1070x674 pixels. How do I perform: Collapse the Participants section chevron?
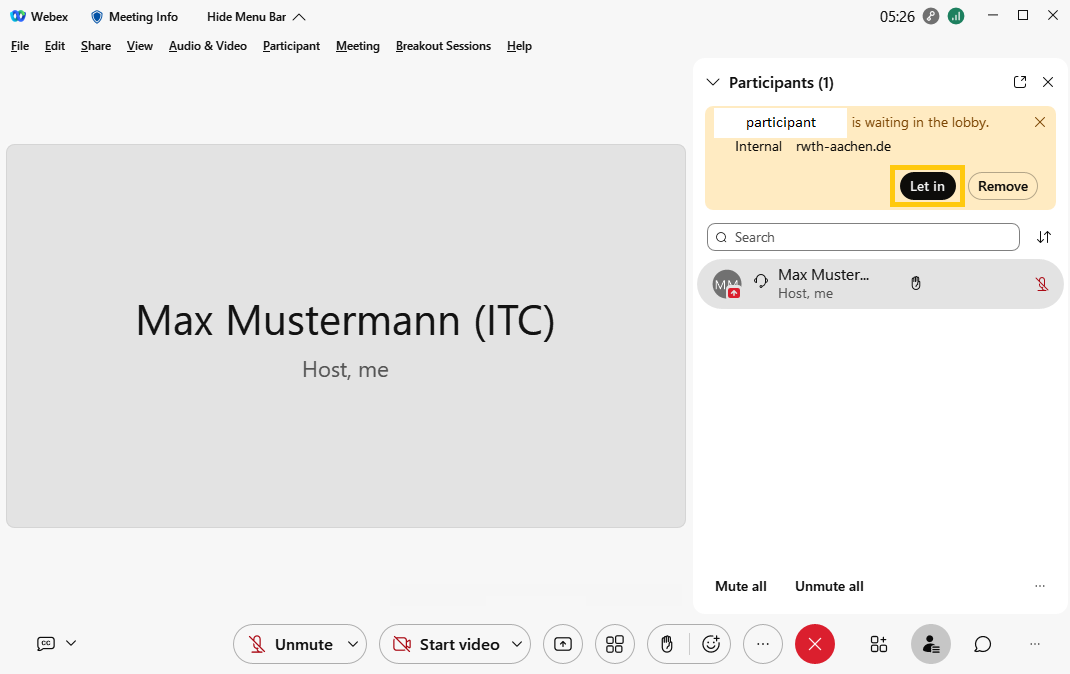coord(713,82)
